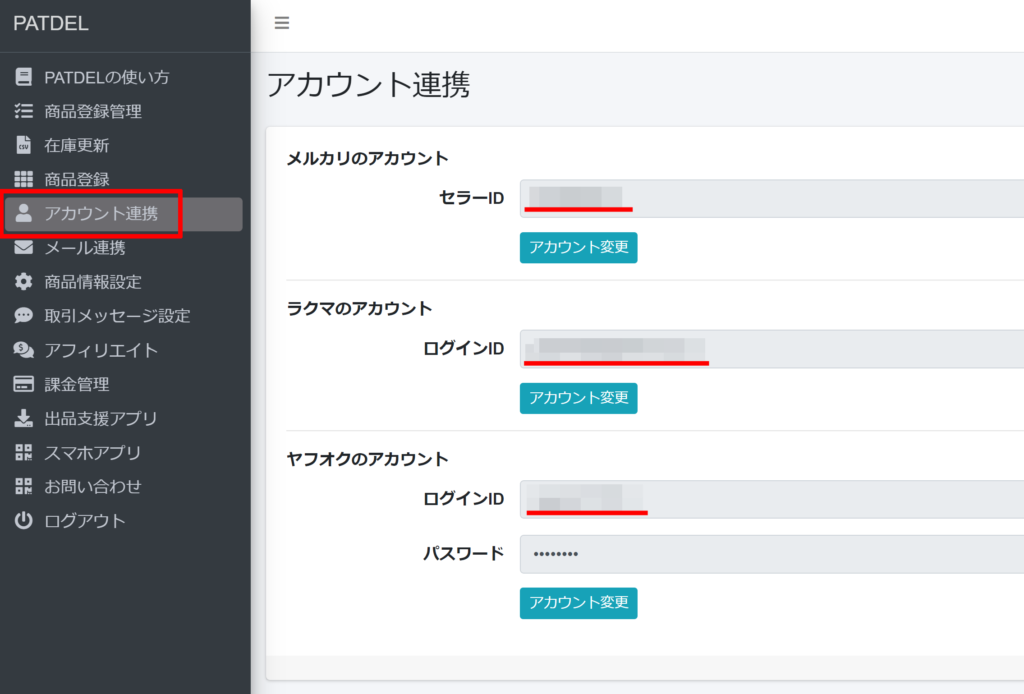Image resolution: width=1024 pixels, height=694 pixels.
Task: Click the download icon beside 出品支援アプリ
Action: 24,418
